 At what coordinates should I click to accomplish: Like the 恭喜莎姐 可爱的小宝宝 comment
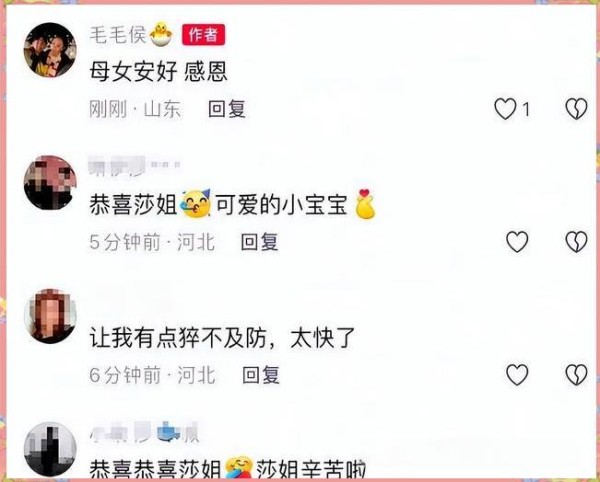coord(517,242)
